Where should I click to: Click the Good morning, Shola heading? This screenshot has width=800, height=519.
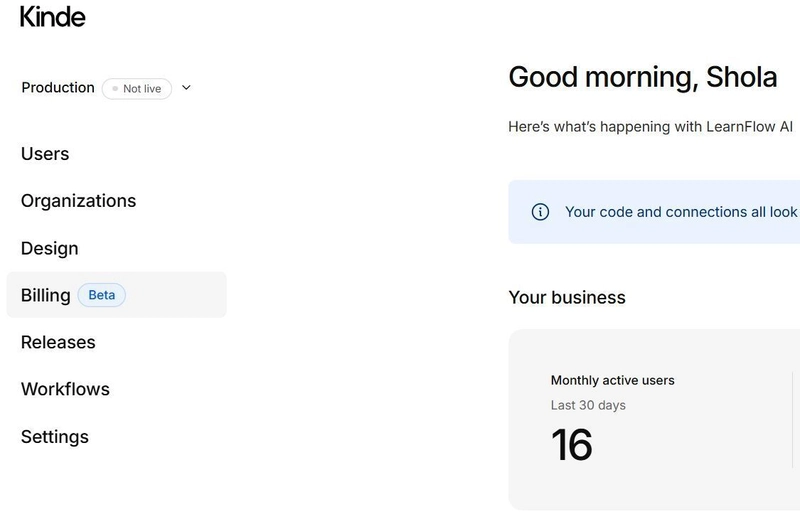click(x=643, y=78)
